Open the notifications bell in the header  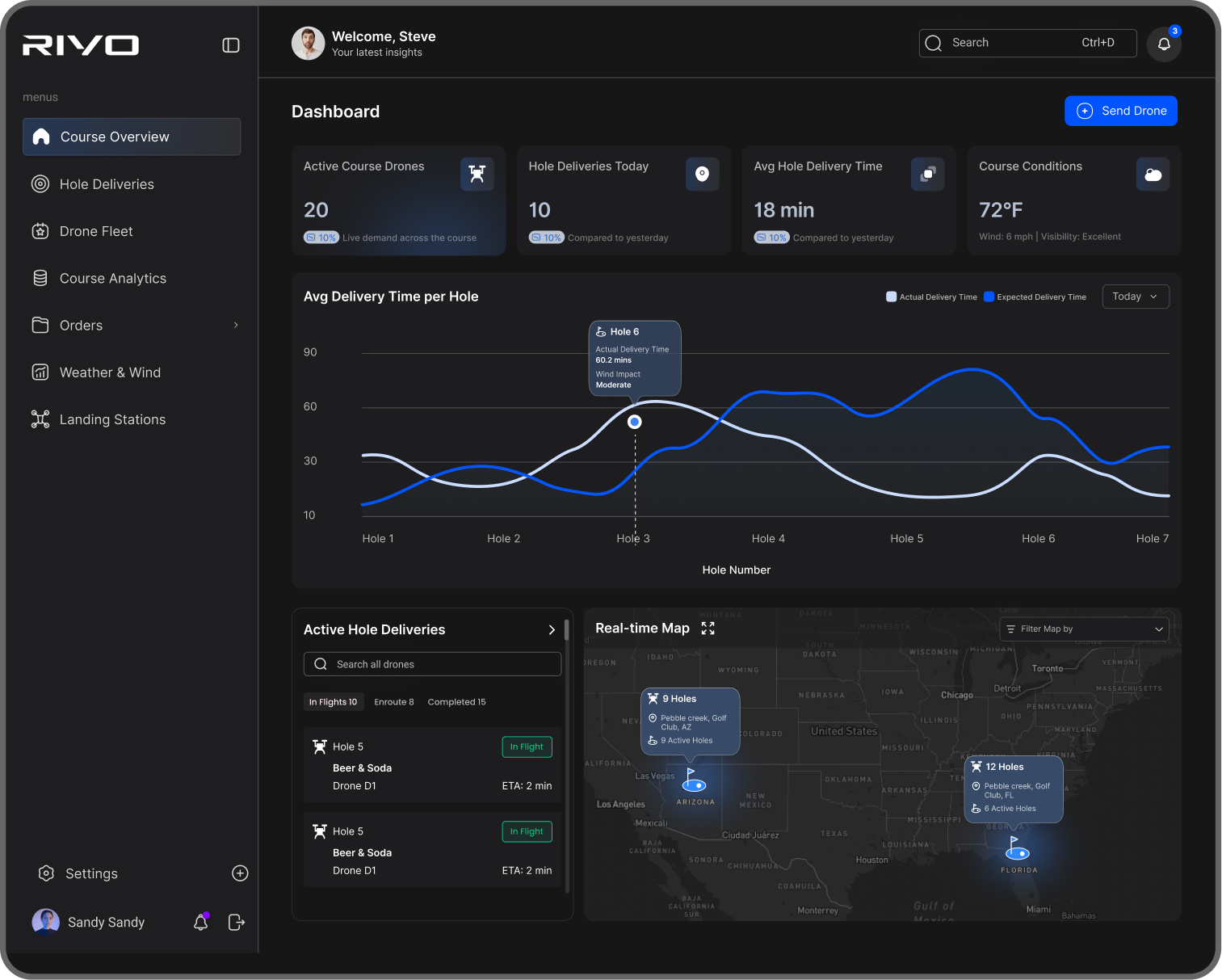(x=1164, y=44)
